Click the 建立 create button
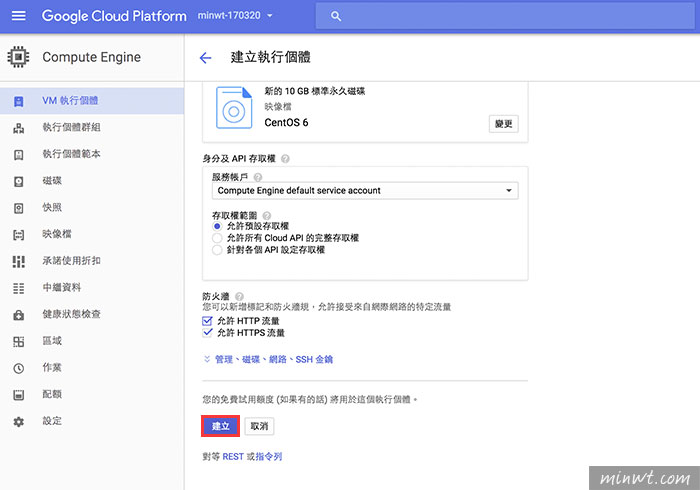 pos(221,426)
